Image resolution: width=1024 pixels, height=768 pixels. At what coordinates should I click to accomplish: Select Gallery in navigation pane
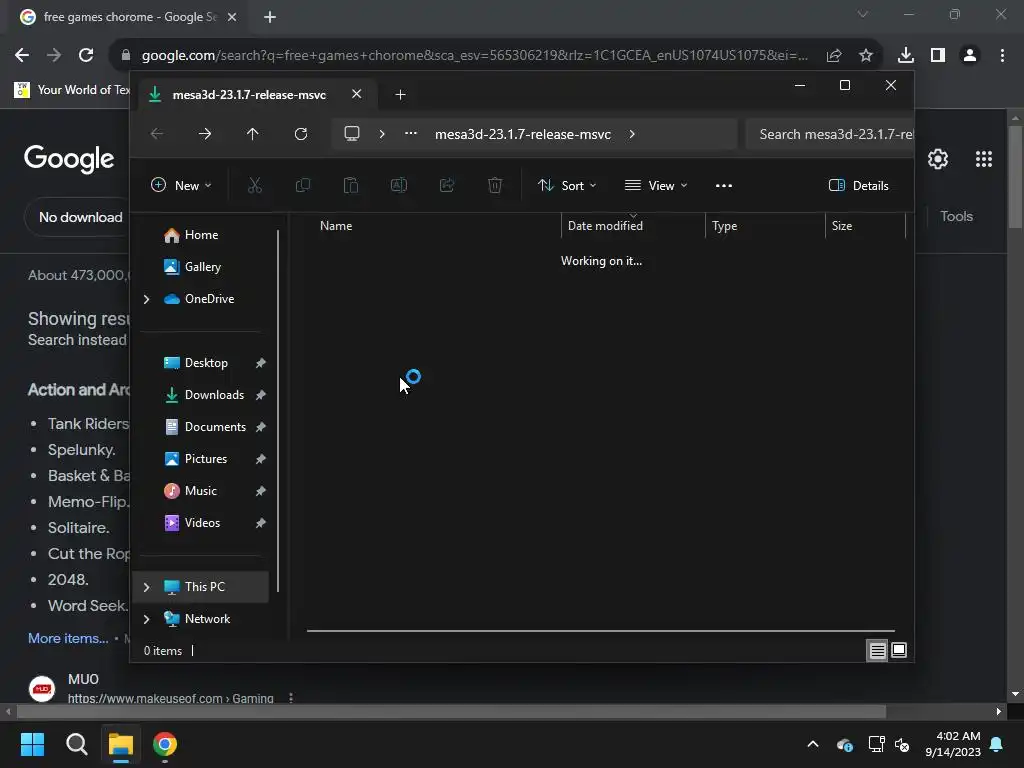pos(201,267)
